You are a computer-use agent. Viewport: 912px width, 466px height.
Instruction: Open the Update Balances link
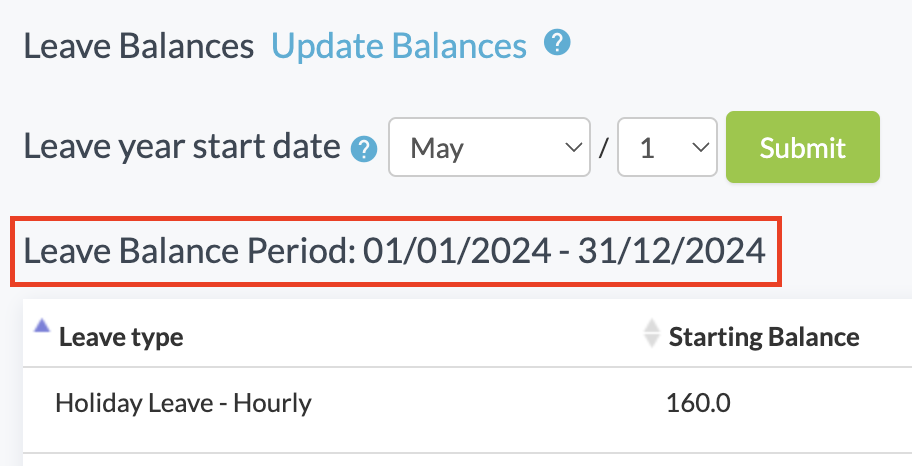399,46
